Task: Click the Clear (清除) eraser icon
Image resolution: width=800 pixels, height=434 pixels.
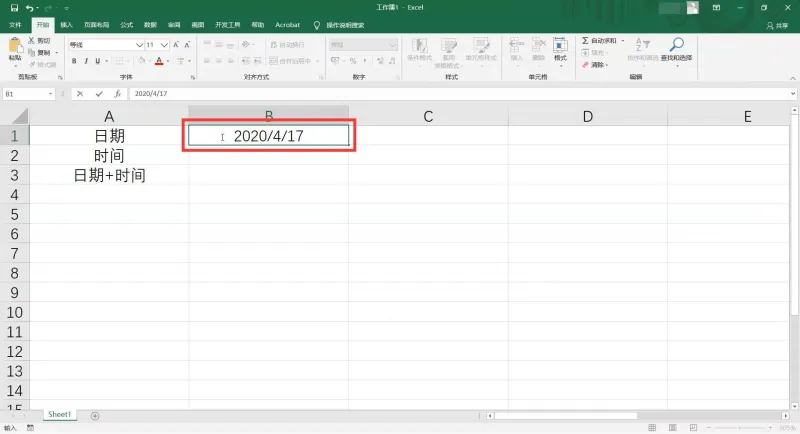Action: (x=585, y=65)
